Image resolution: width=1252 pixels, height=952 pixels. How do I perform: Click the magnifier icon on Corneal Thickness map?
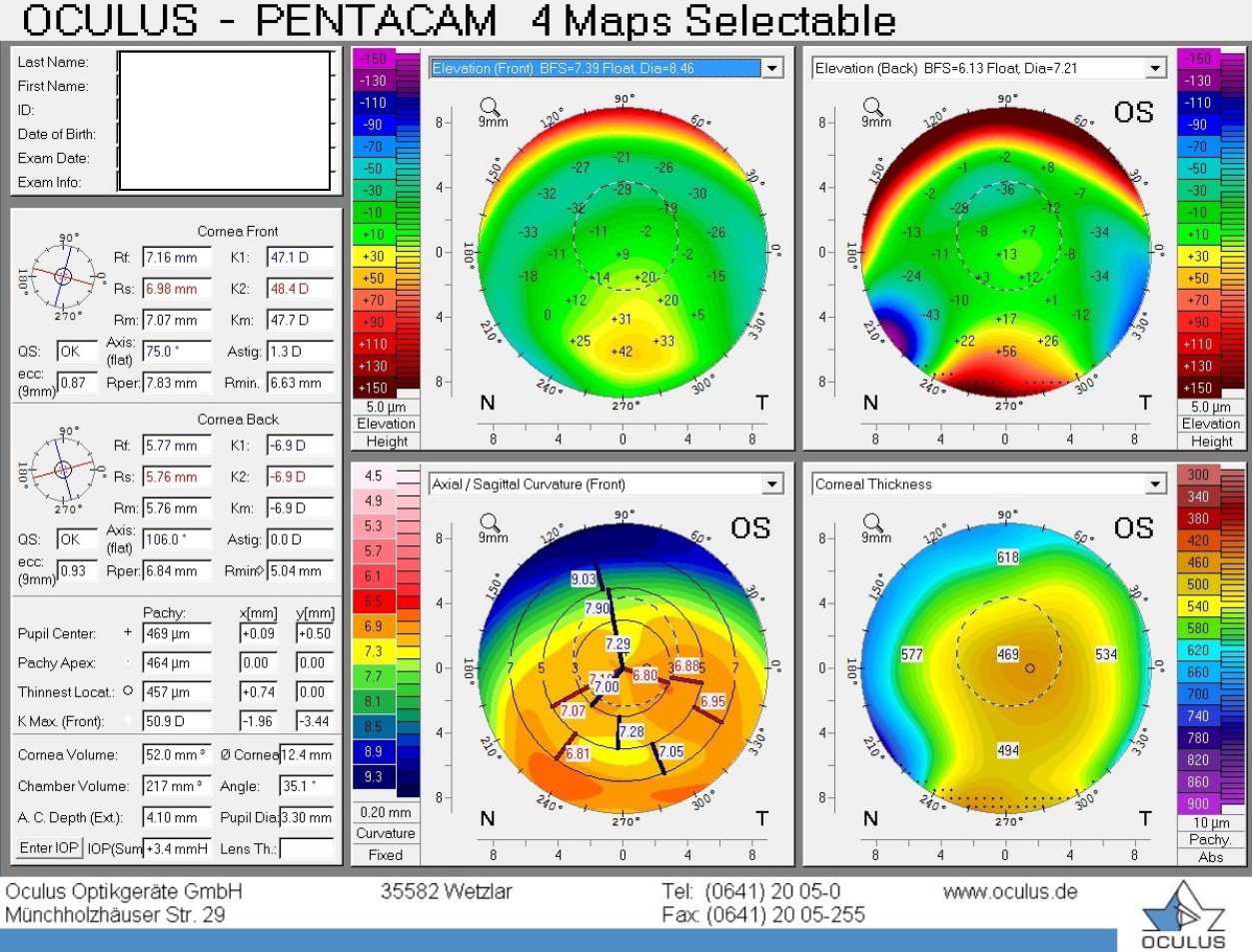(x=872, y=522)
